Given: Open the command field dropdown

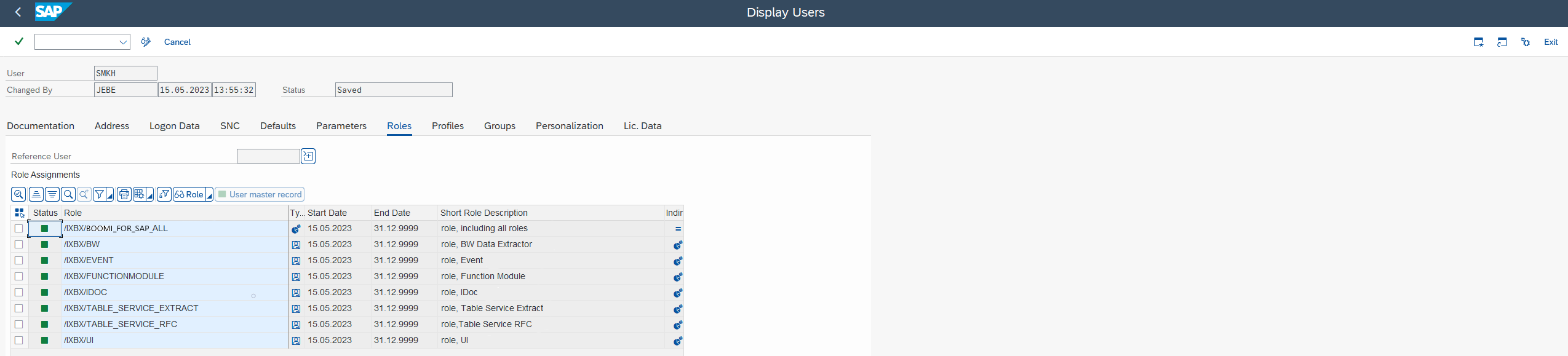Looking at the screenshot, I should pyautogui.click(x=123, y=42).
